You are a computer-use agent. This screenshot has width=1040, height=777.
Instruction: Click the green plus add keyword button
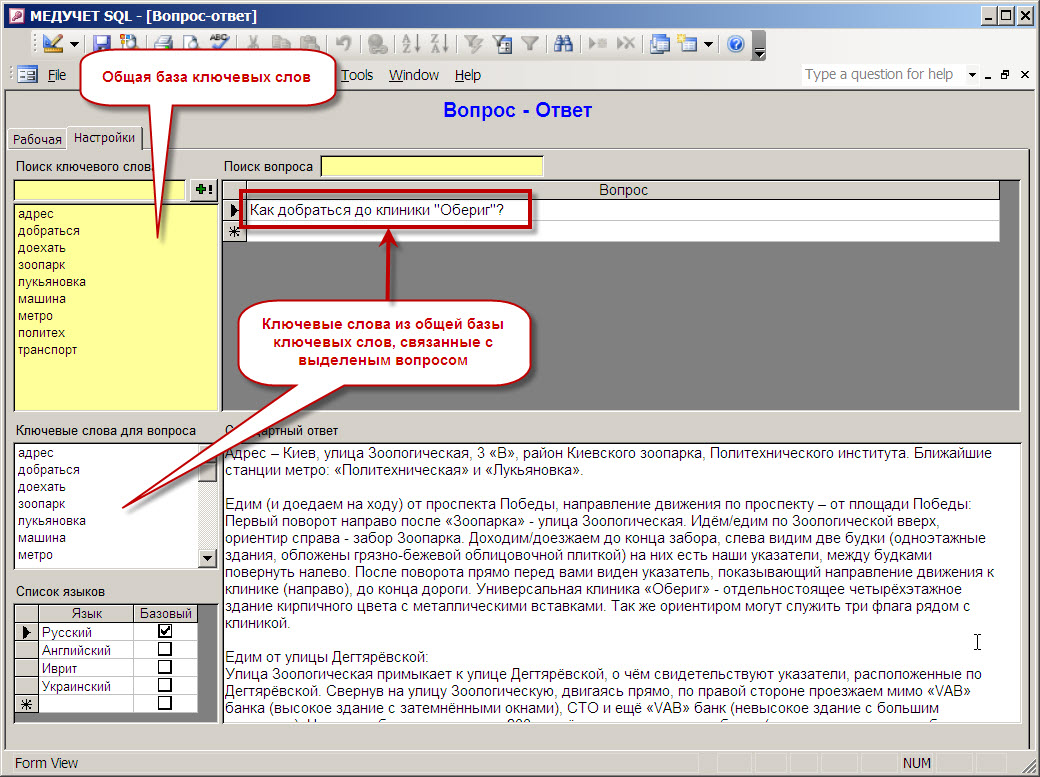204,190
